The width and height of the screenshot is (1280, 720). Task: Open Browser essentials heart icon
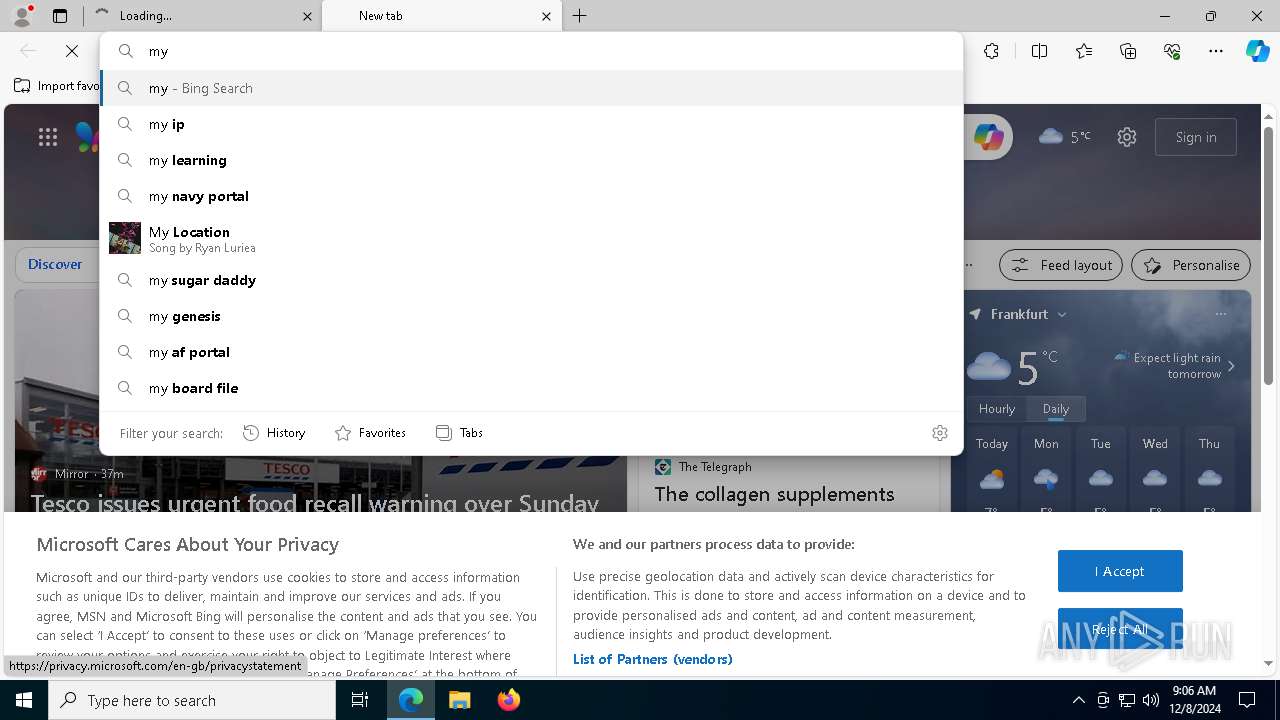pos(1172,51)
